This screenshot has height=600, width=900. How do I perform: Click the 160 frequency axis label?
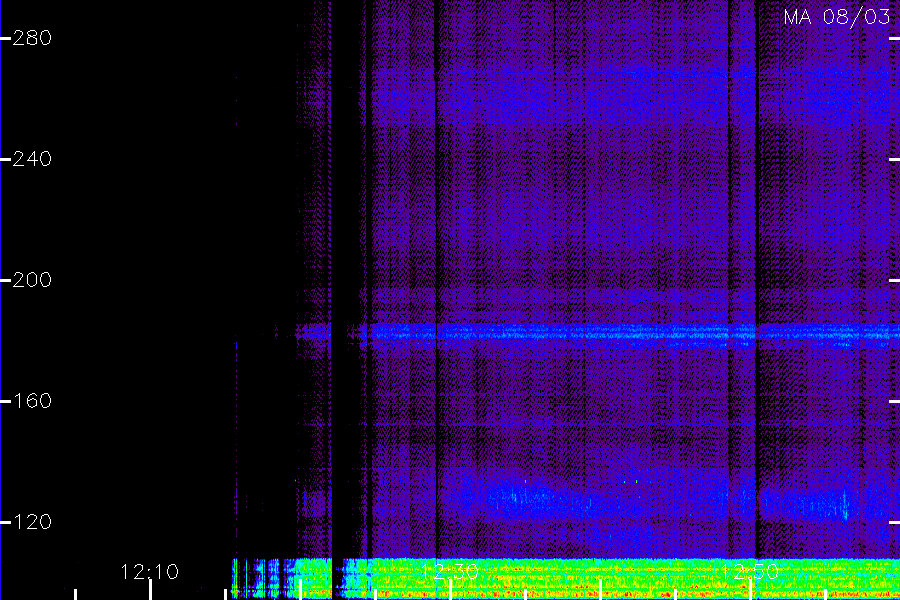[x=32, y=401]
